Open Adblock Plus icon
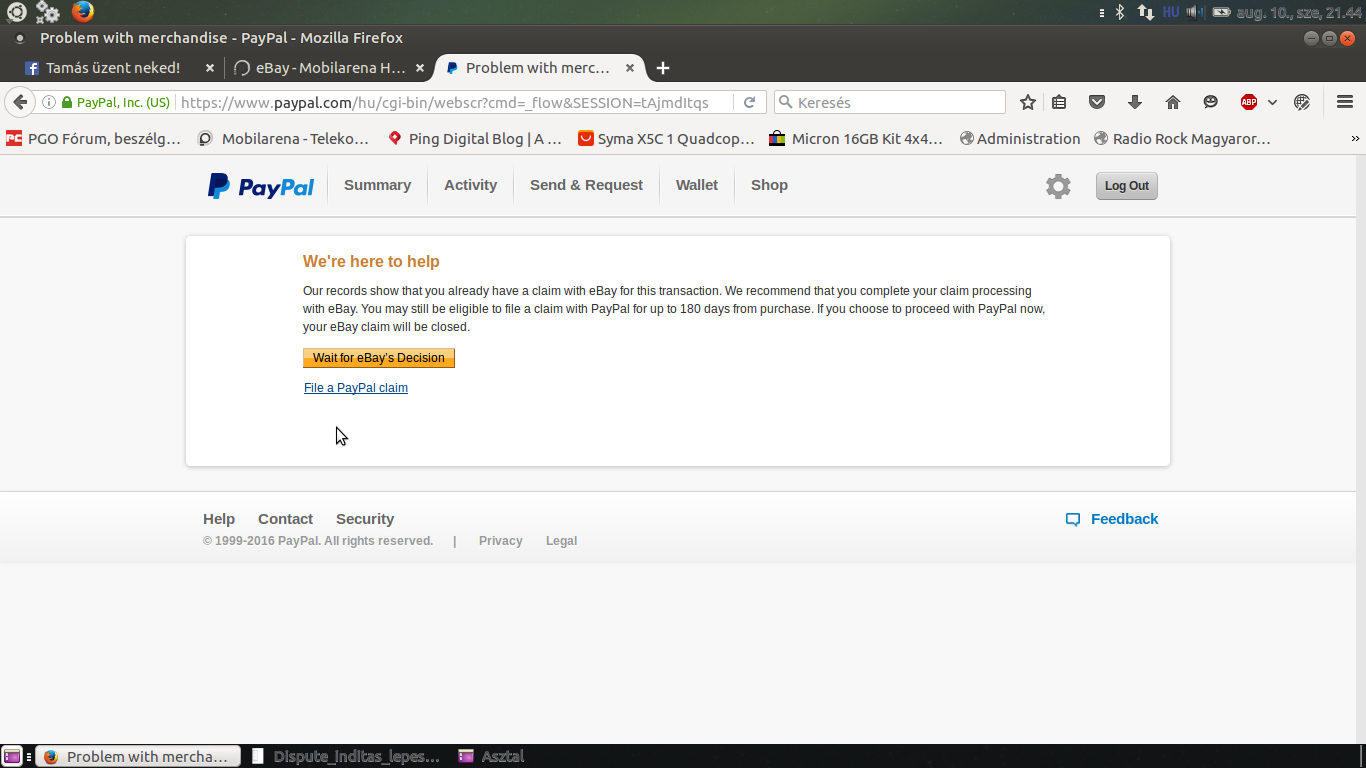Viewport: 1366px width, 768px height. (x=1249, y=102)
